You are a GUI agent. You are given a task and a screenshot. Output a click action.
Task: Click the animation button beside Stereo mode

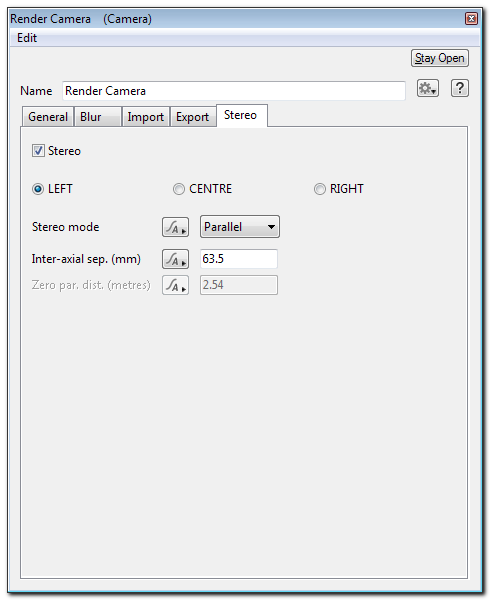[175, 227]
